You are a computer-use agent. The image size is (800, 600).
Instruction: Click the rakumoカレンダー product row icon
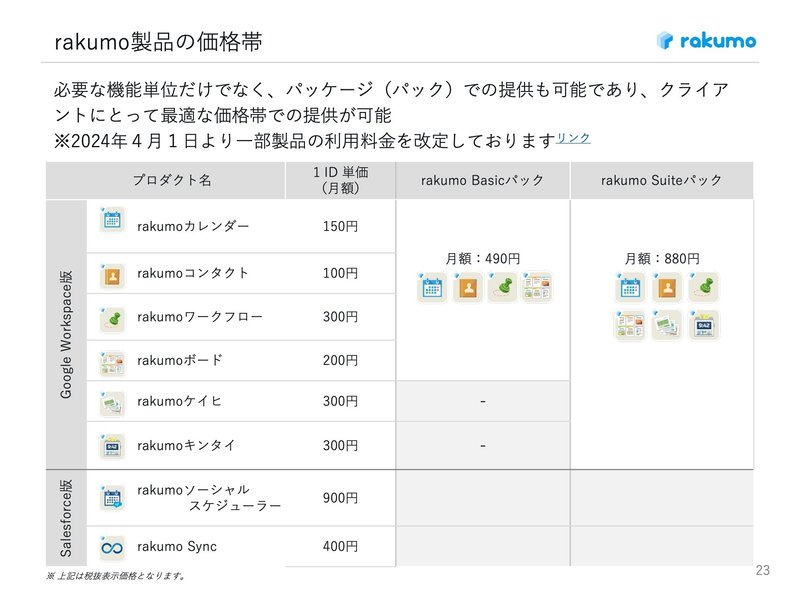coord(112,220)
